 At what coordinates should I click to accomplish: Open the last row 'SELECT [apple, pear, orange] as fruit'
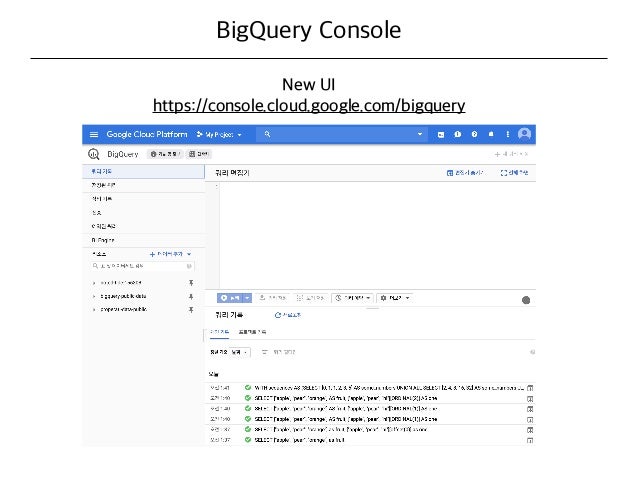pyautogui.click(x=370, y=440)
